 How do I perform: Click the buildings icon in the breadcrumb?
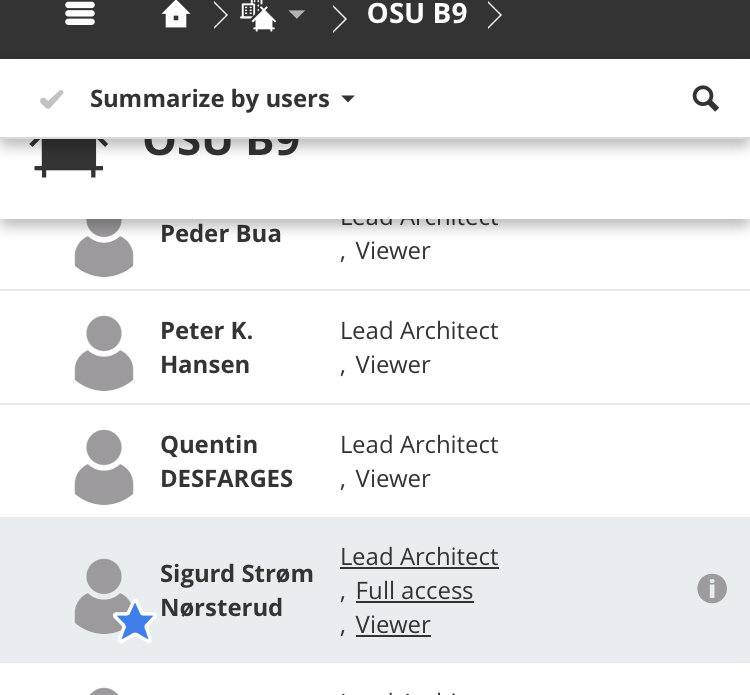(258, 16)
